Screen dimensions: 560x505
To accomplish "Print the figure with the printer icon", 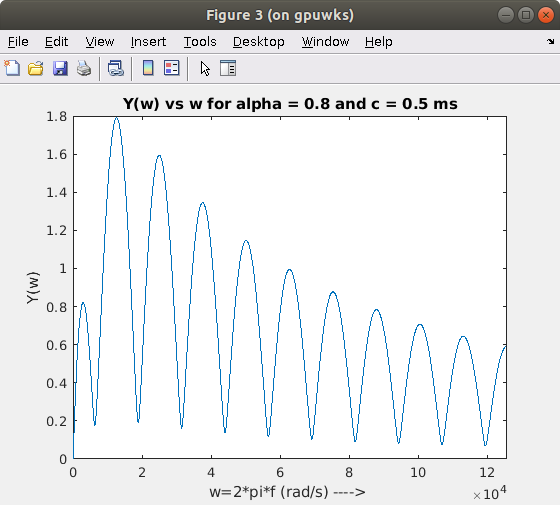I will coord(84,68).
